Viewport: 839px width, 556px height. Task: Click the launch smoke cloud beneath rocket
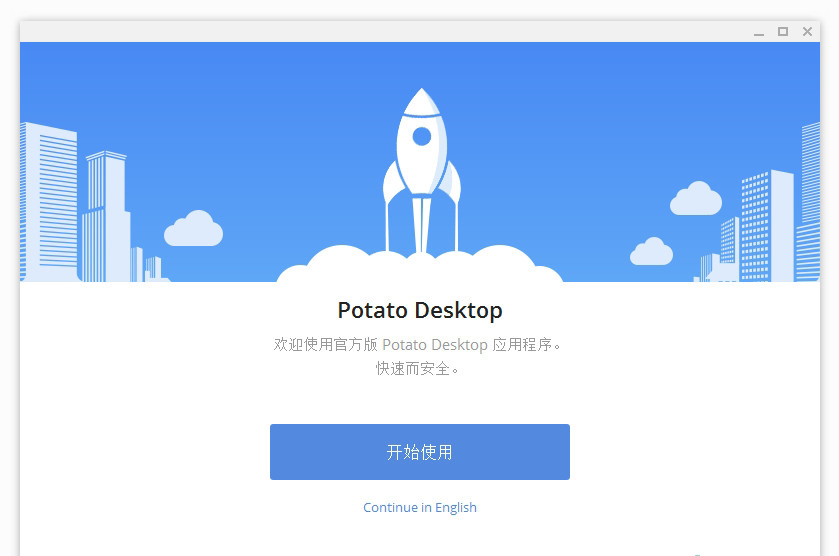420,264
